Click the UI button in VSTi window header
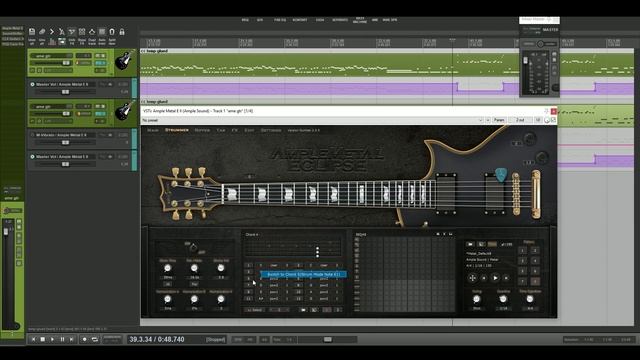This screenshot has height=360, width=640. pos(538,120)
